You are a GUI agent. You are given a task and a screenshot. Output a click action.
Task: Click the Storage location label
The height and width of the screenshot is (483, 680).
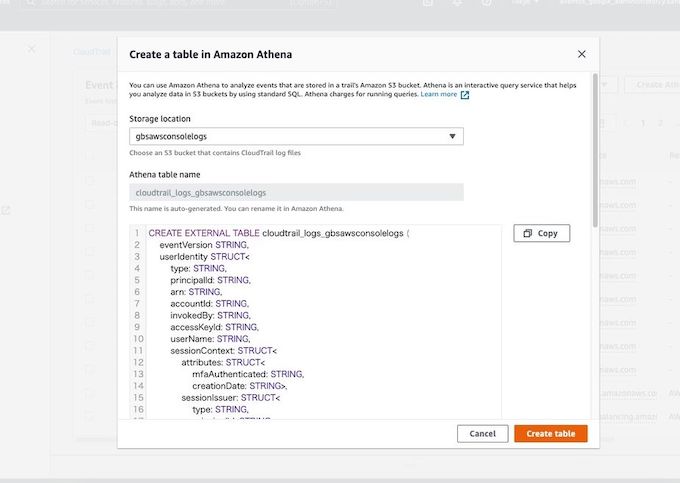coord(160,119)
